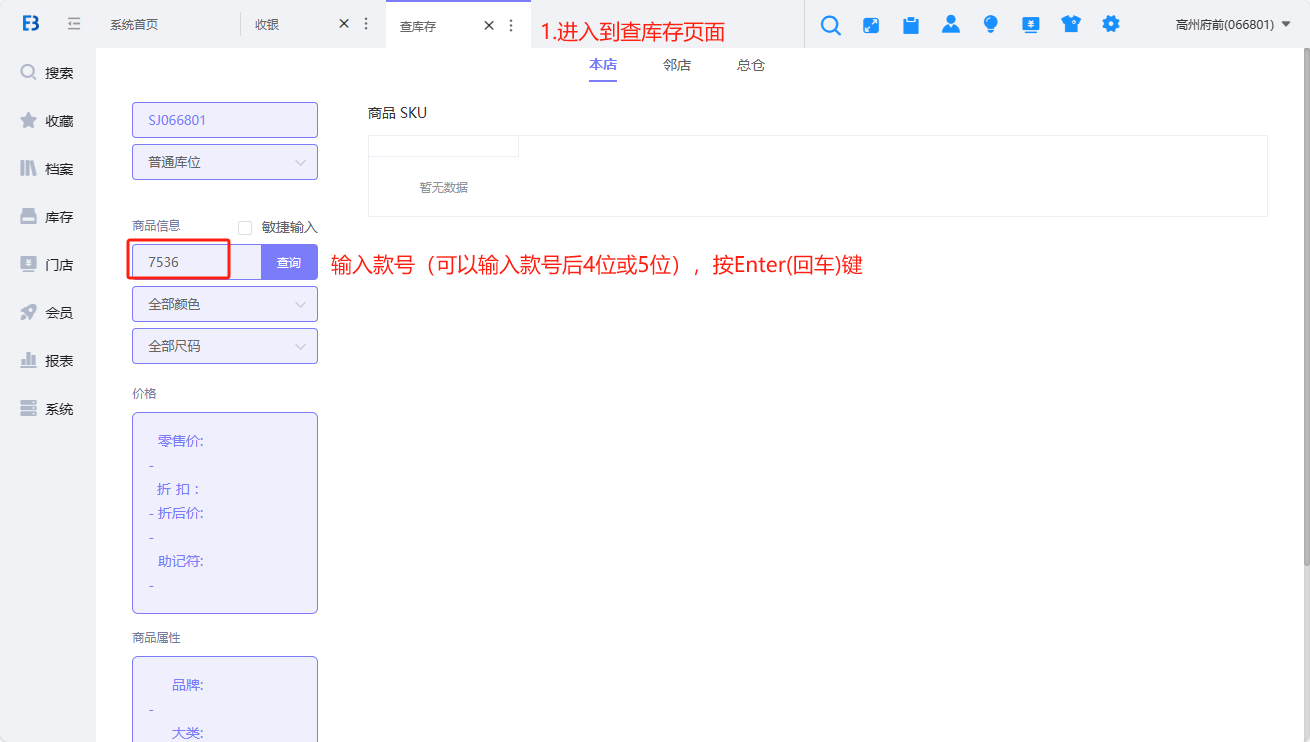Expand the 普通库位 dropdown

click(x=225, y=162)
